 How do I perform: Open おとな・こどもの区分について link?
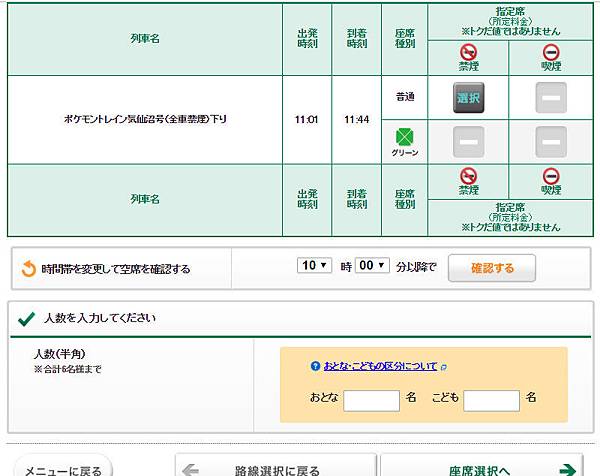click(380, 366)
